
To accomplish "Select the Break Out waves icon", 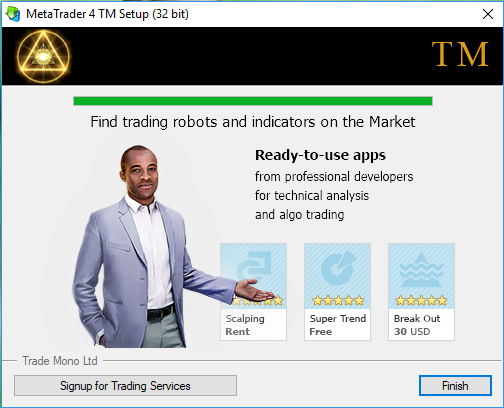I will (x=421, y=270).
